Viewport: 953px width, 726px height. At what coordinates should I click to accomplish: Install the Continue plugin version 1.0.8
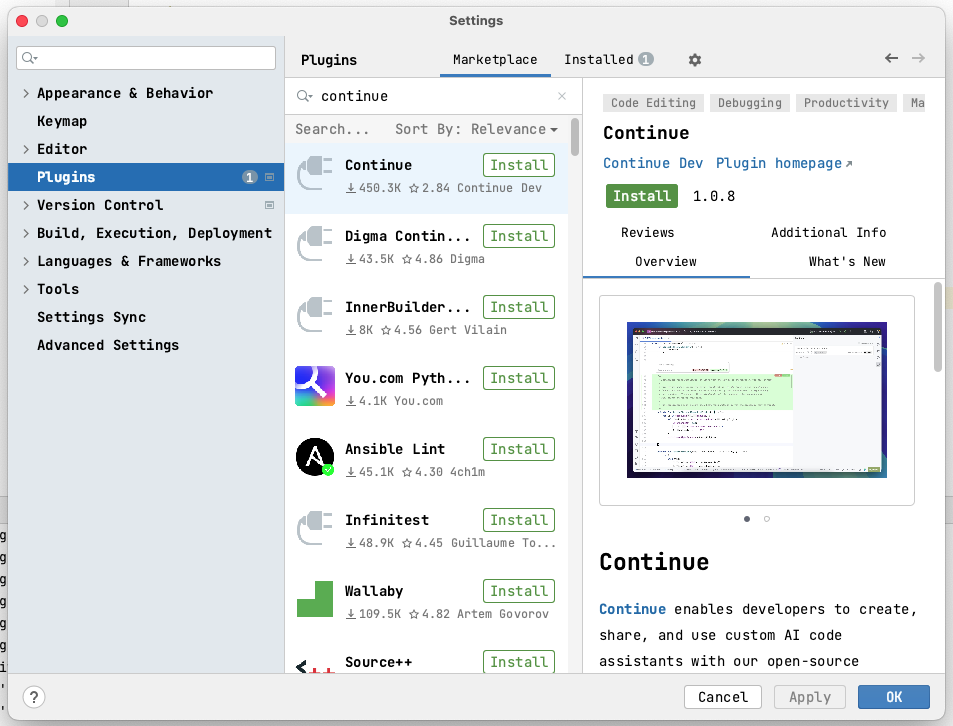pos(641,196)
